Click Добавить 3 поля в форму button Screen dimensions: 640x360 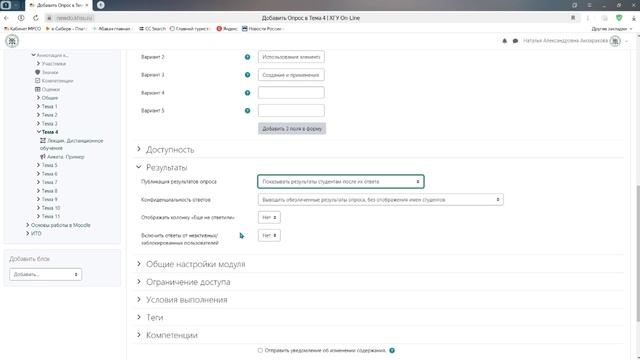(x=292, y=129)
